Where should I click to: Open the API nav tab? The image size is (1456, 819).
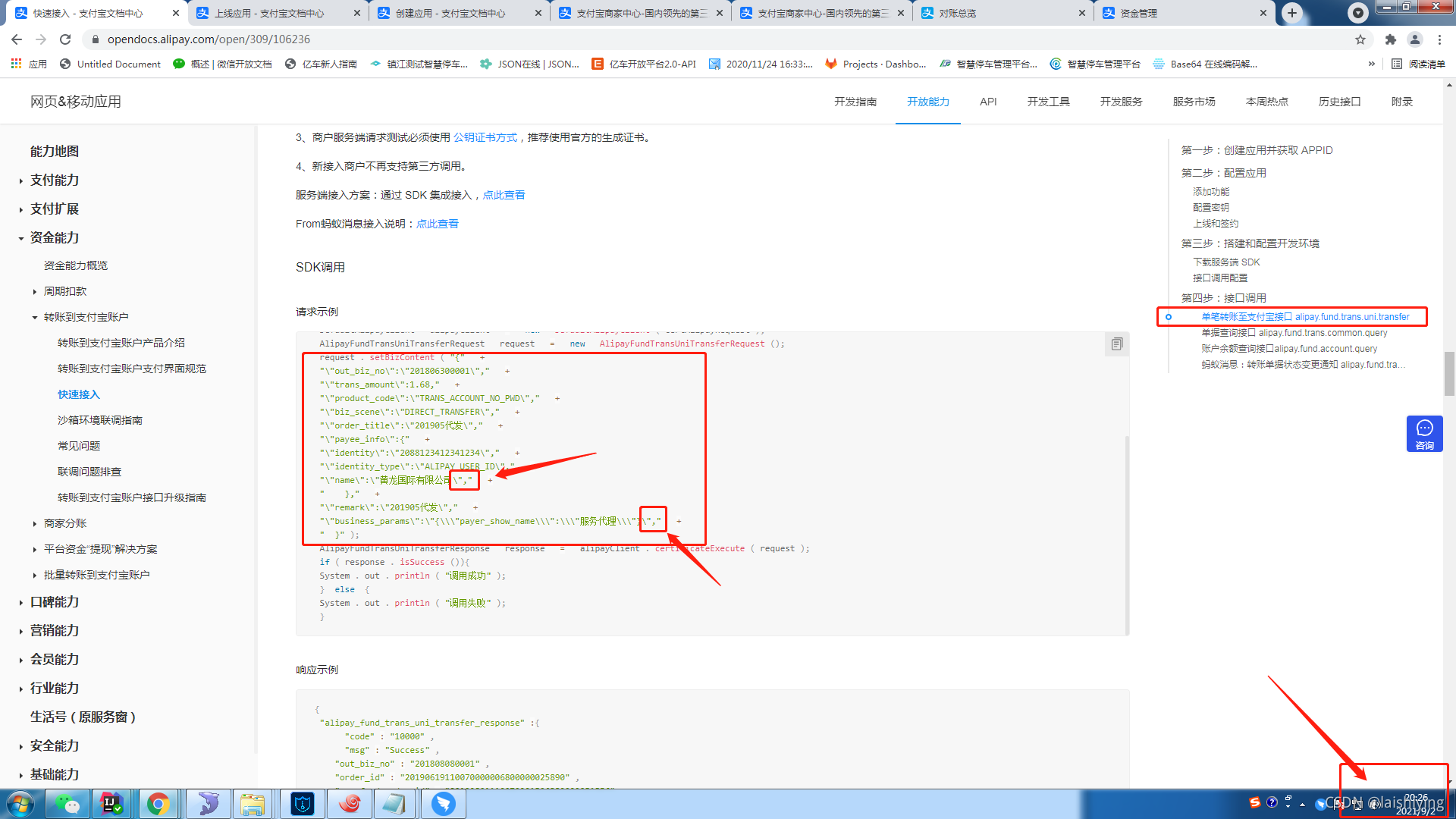988,102
